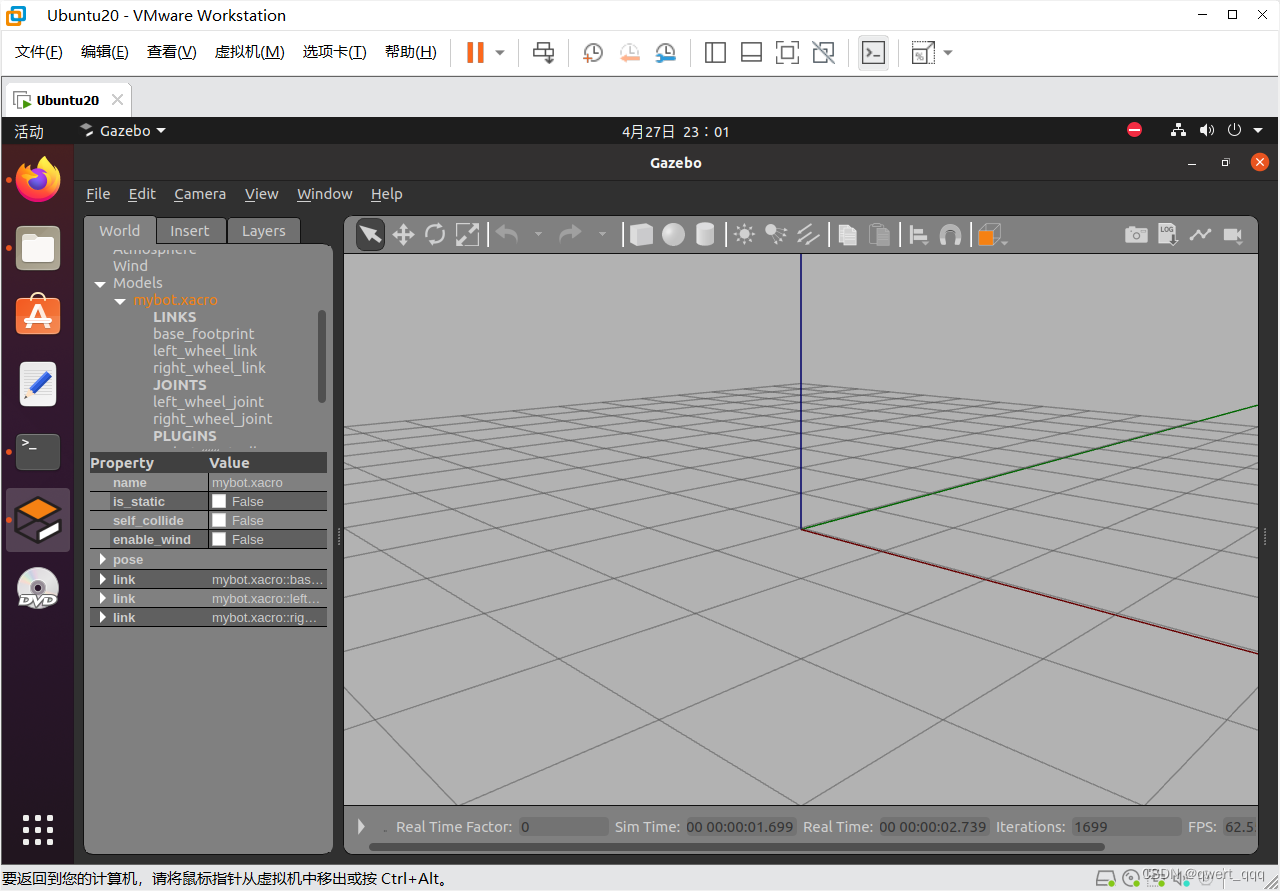Image resolution: width=1280 pixels, height=891 pixels.
Task: Open the orange cube view angle tool
Action: click(990, 235)
